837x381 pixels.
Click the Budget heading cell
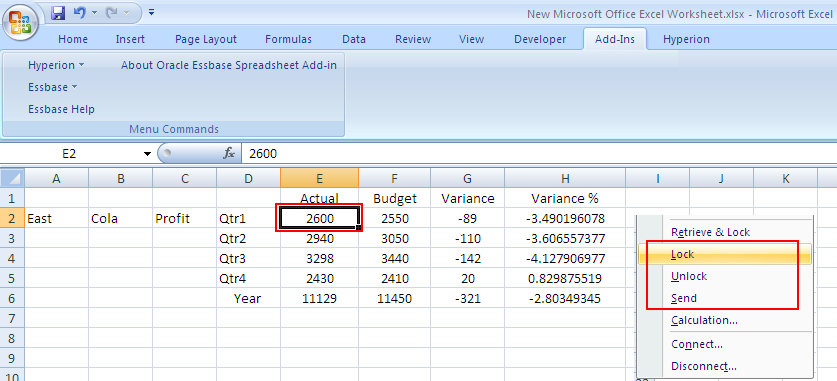click(x=394, y=199)
